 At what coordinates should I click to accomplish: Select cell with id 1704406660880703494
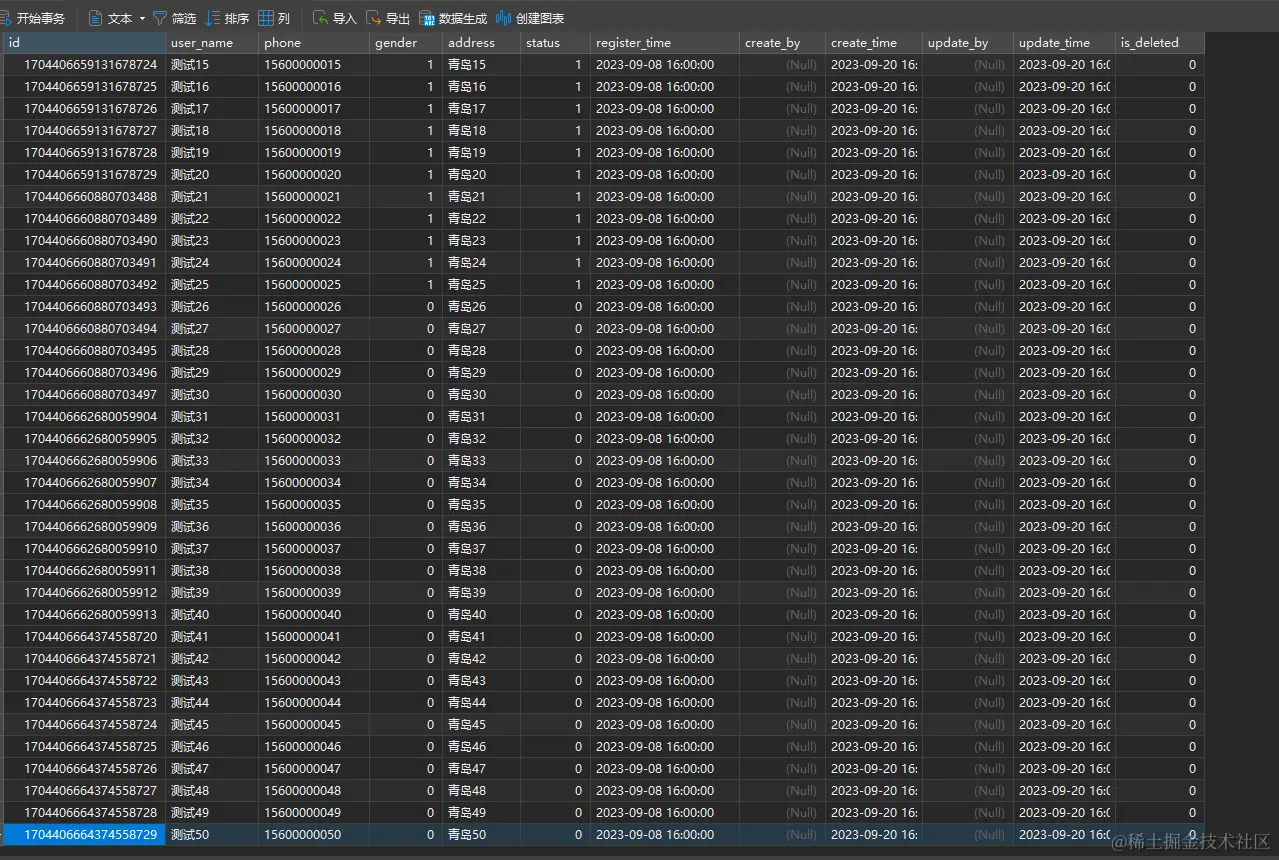tap(84, 329)
